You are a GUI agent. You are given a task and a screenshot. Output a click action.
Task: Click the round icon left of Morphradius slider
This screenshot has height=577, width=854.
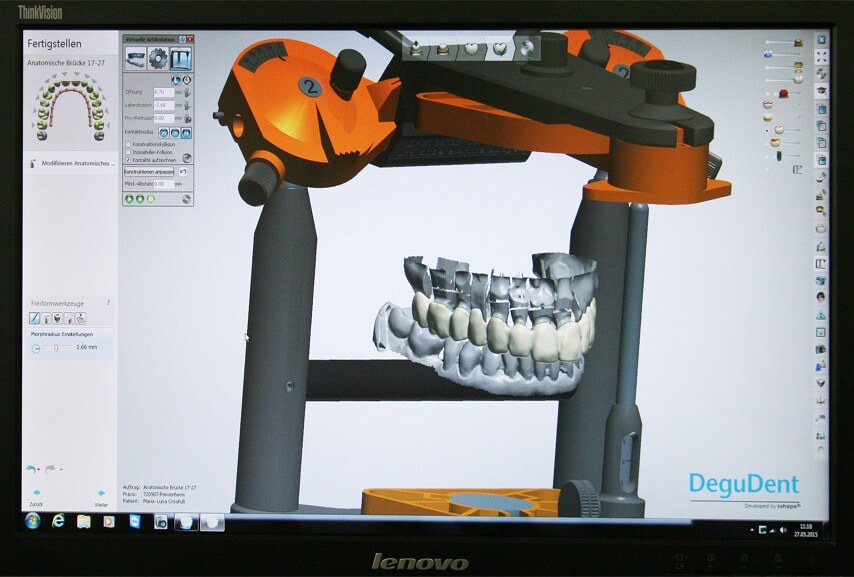[x=36, y=349]
